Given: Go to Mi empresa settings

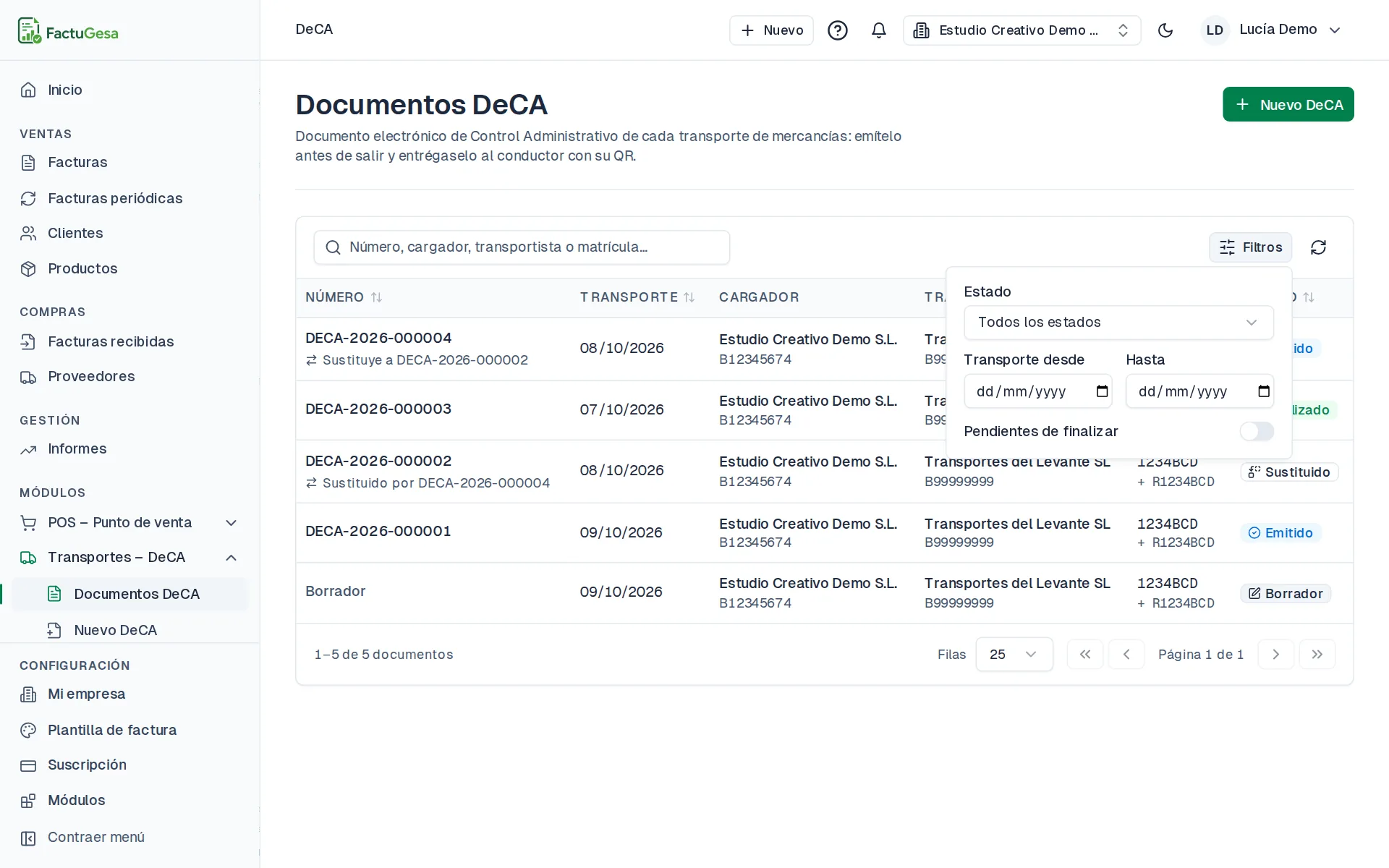Looking at the screenshot, I should [x=130, y=694].
